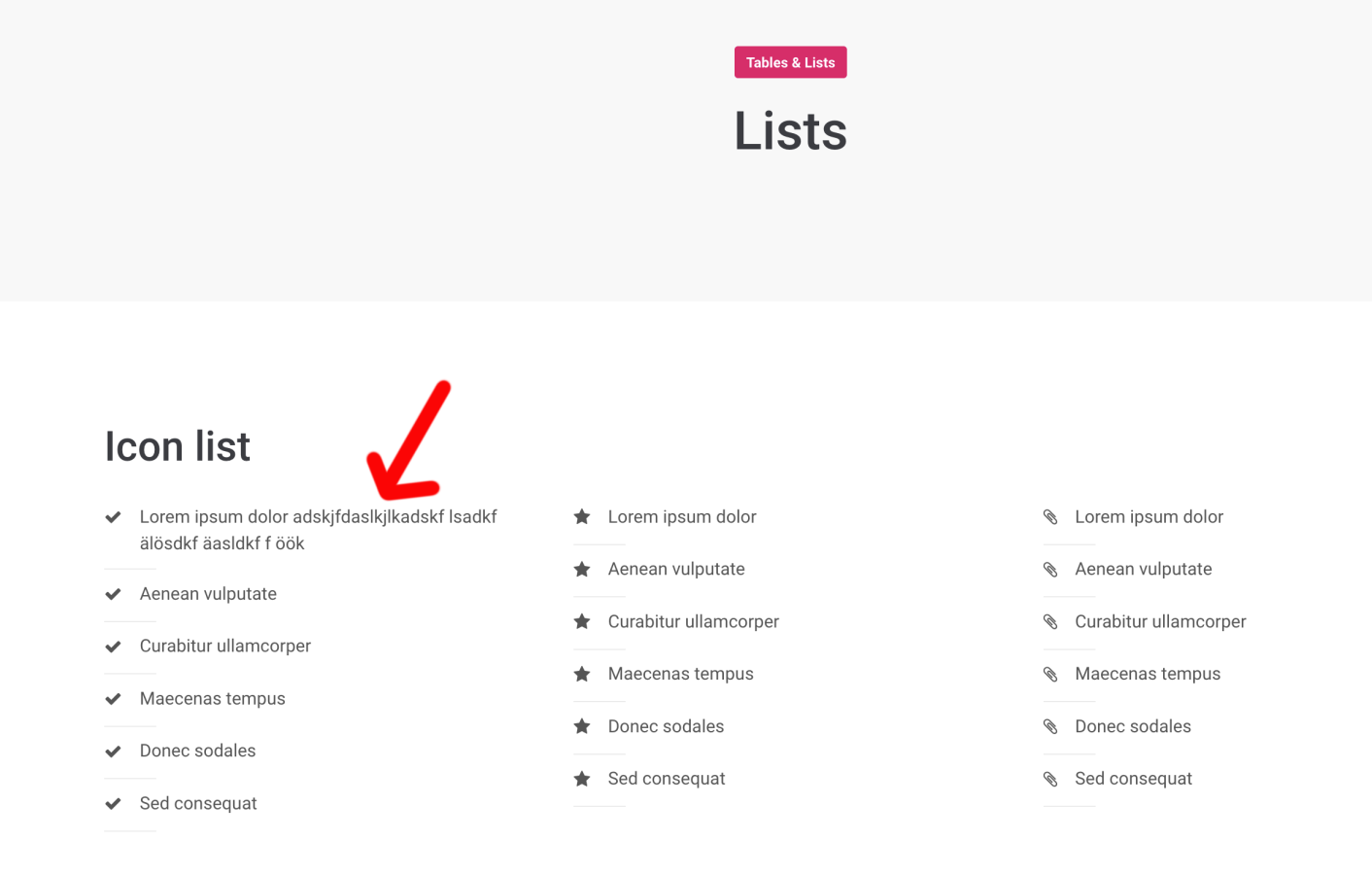This screenshot has width=1372, height=875.
Task: Click the paperclip icon next to Curabitur ullamcorper
Action: (x=1050, y=622)
